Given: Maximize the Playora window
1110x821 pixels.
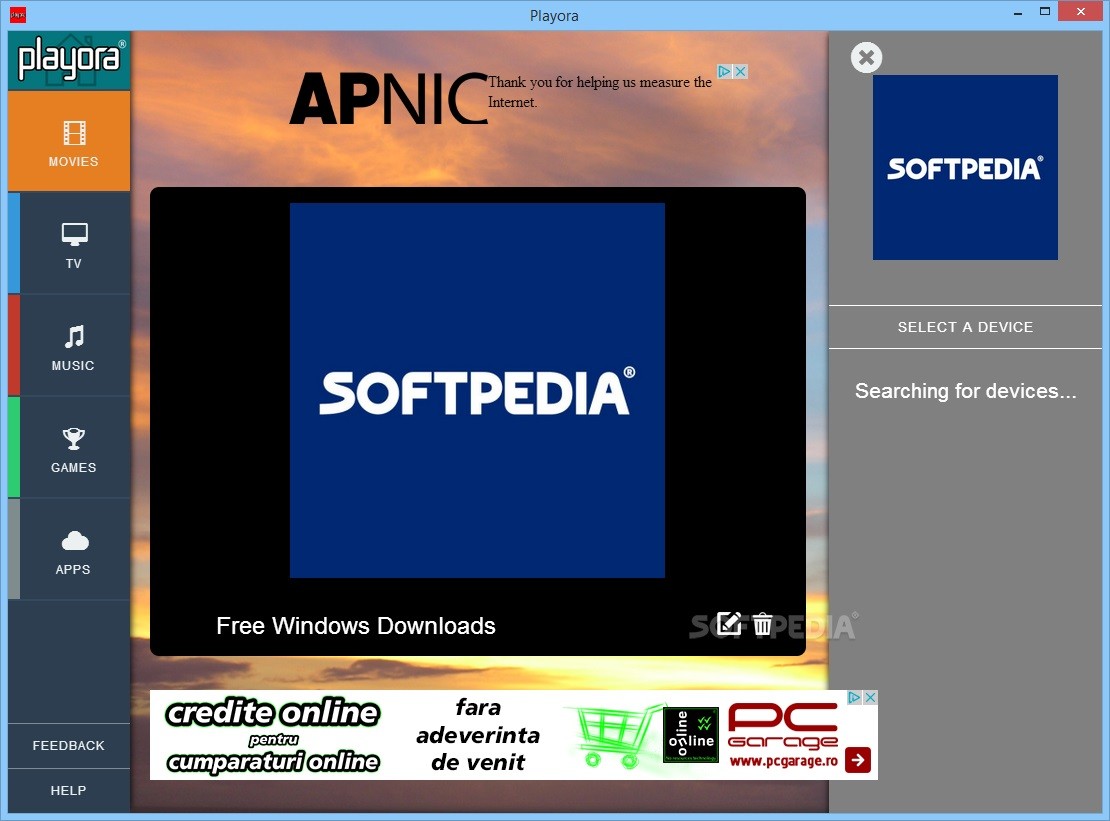Looking at the screenshot, I should tap(1045, 11).
